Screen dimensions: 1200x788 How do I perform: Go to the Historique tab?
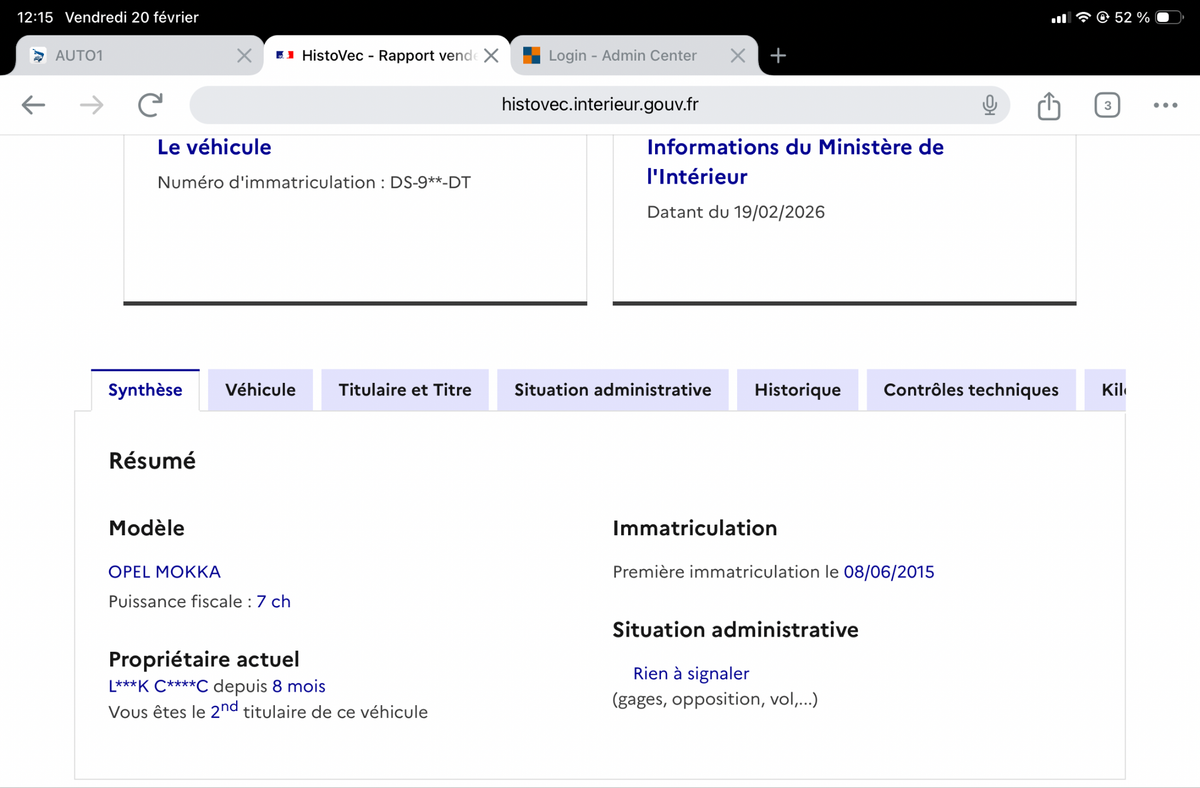pos(797,390)
